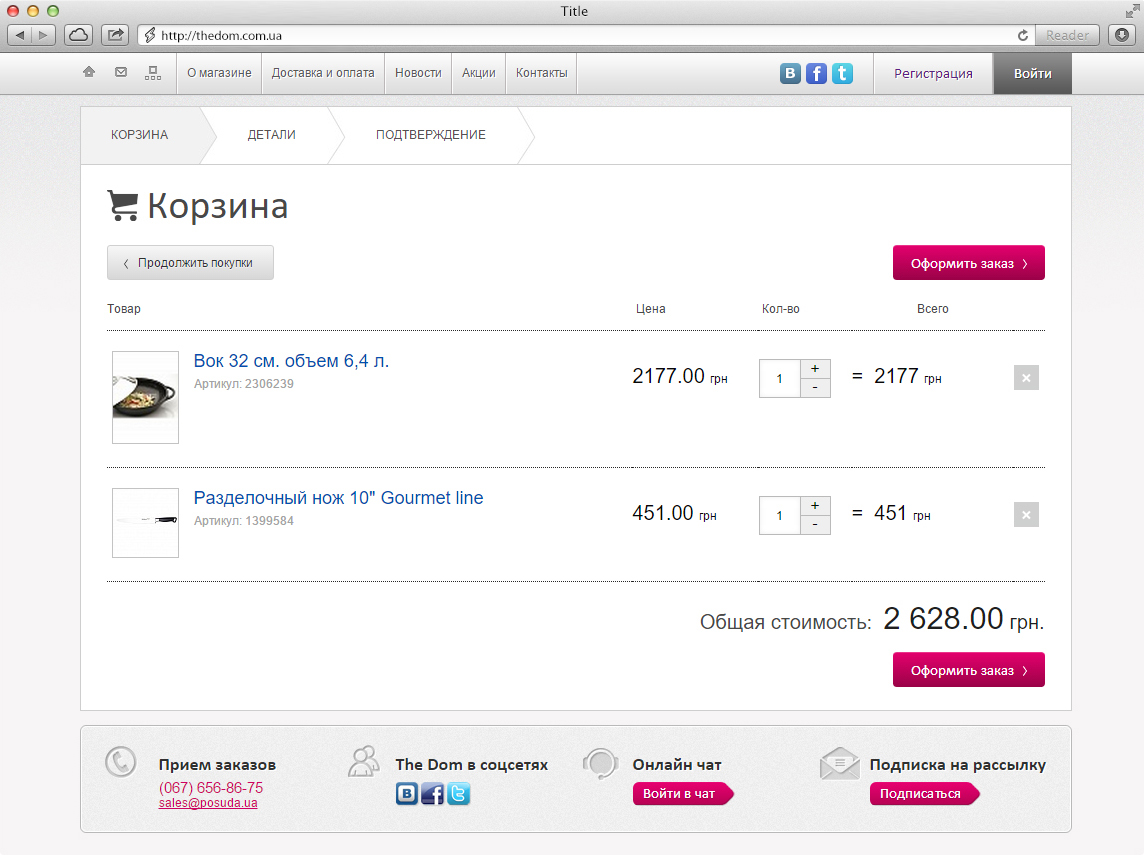Click the home icon in site navigation
This screenshot has height=855, width=1144.
tap(89, 73)
